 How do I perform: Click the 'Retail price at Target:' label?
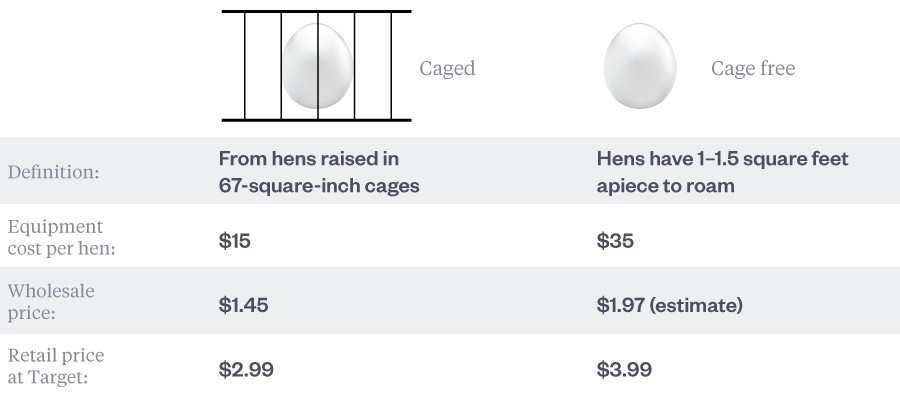coord(56,366)
